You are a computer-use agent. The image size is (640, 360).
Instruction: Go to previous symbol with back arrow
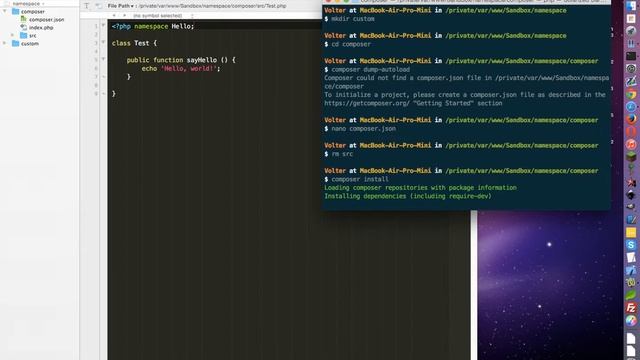(x=114, y=16)
